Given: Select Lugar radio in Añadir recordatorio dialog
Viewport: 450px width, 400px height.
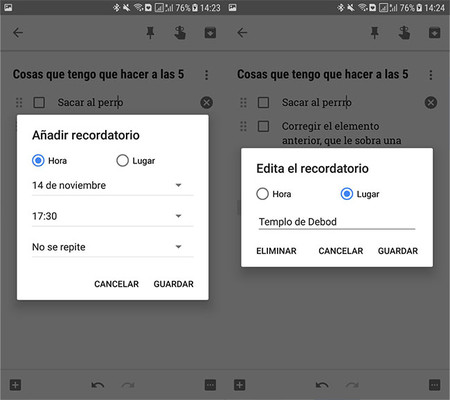Looking at the screenshot, I should coord(136,161).
